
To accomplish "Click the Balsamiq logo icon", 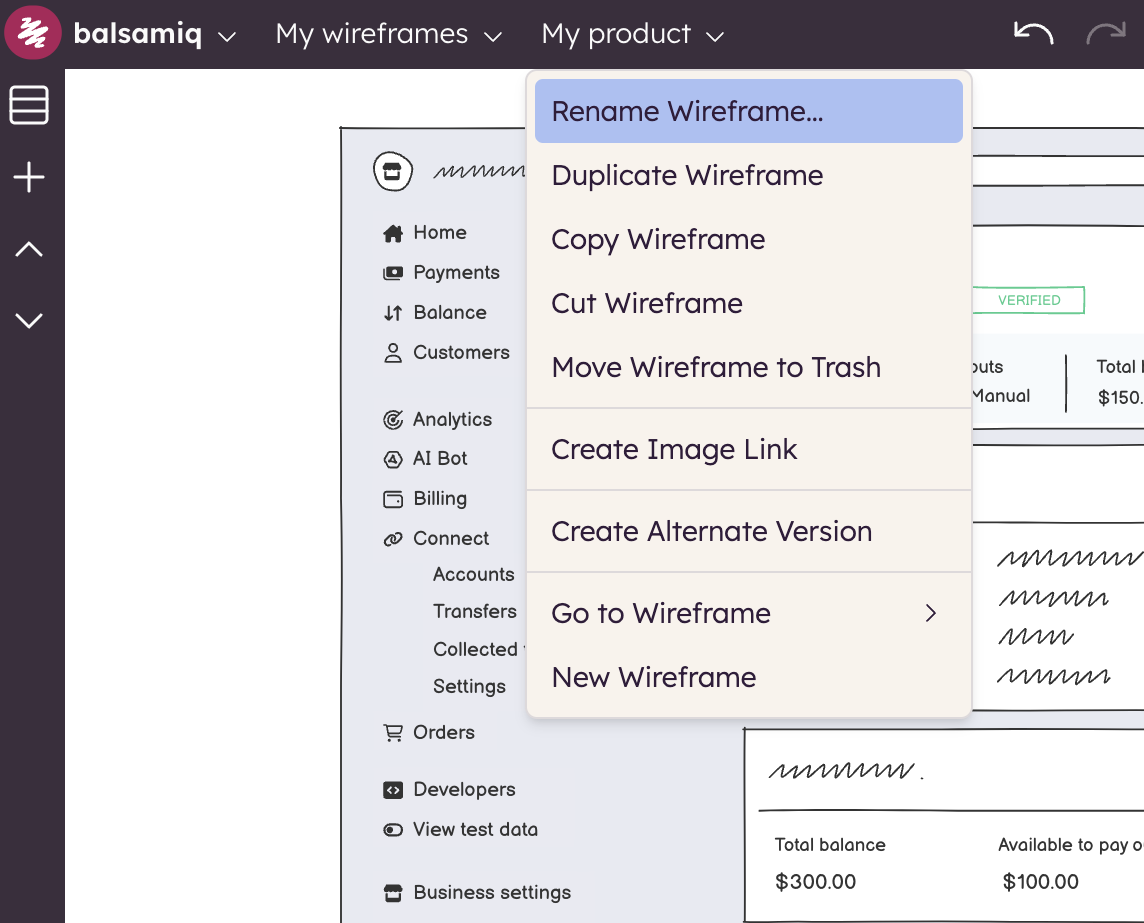I will [x=33, y=34].
